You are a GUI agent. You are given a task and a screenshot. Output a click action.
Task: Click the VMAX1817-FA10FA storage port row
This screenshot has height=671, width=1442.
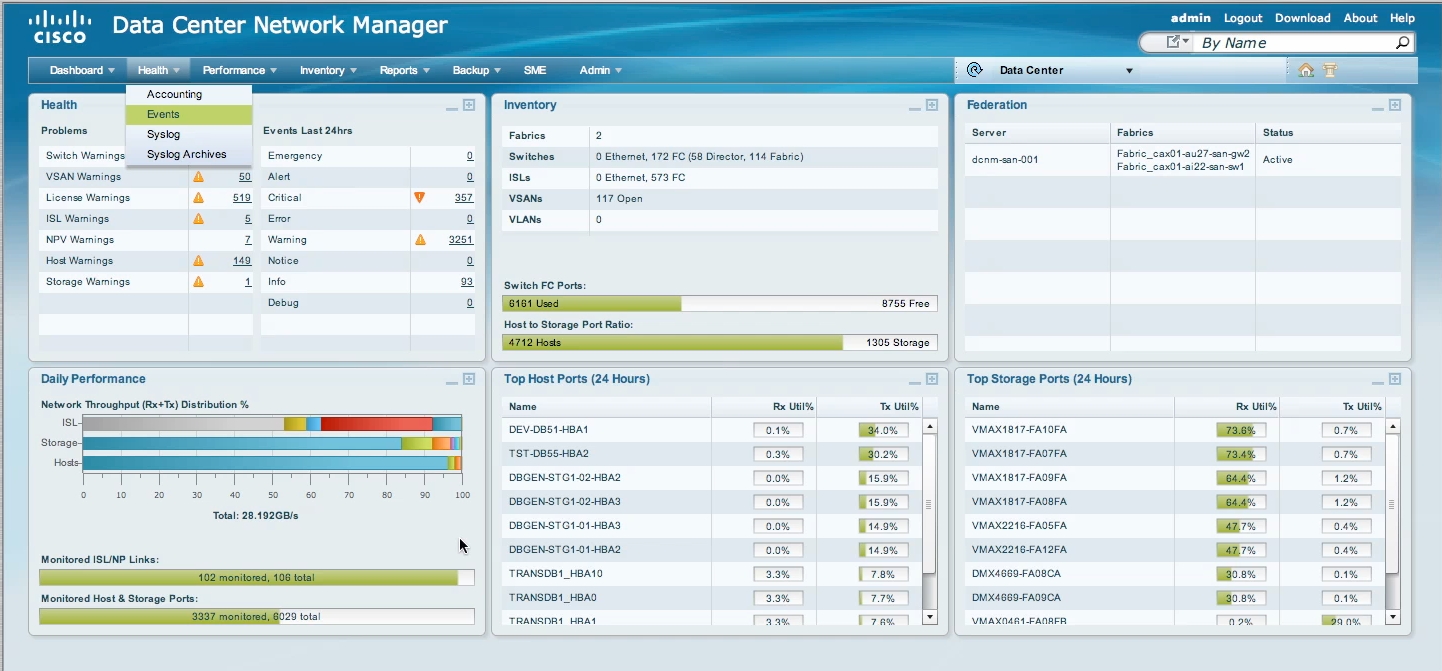point(1177,430)
